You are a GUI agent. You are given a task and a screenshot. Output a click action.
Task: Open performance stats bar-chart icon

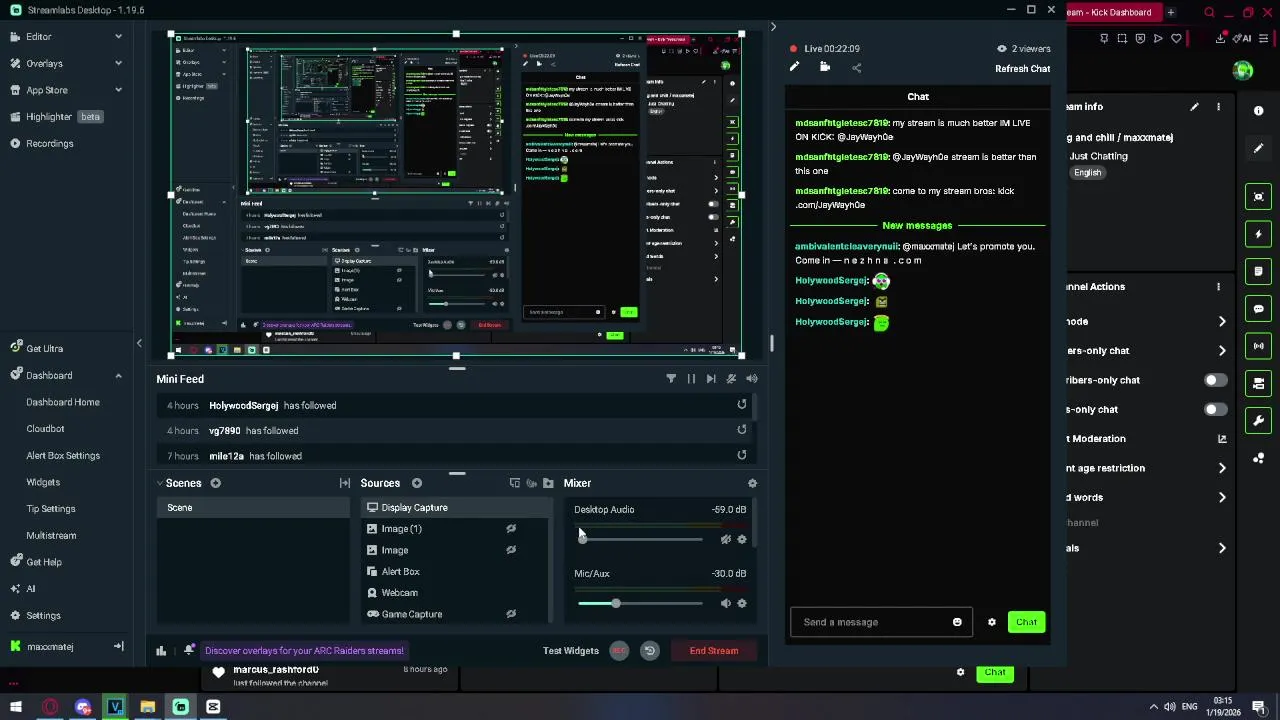tap(161, 651)
